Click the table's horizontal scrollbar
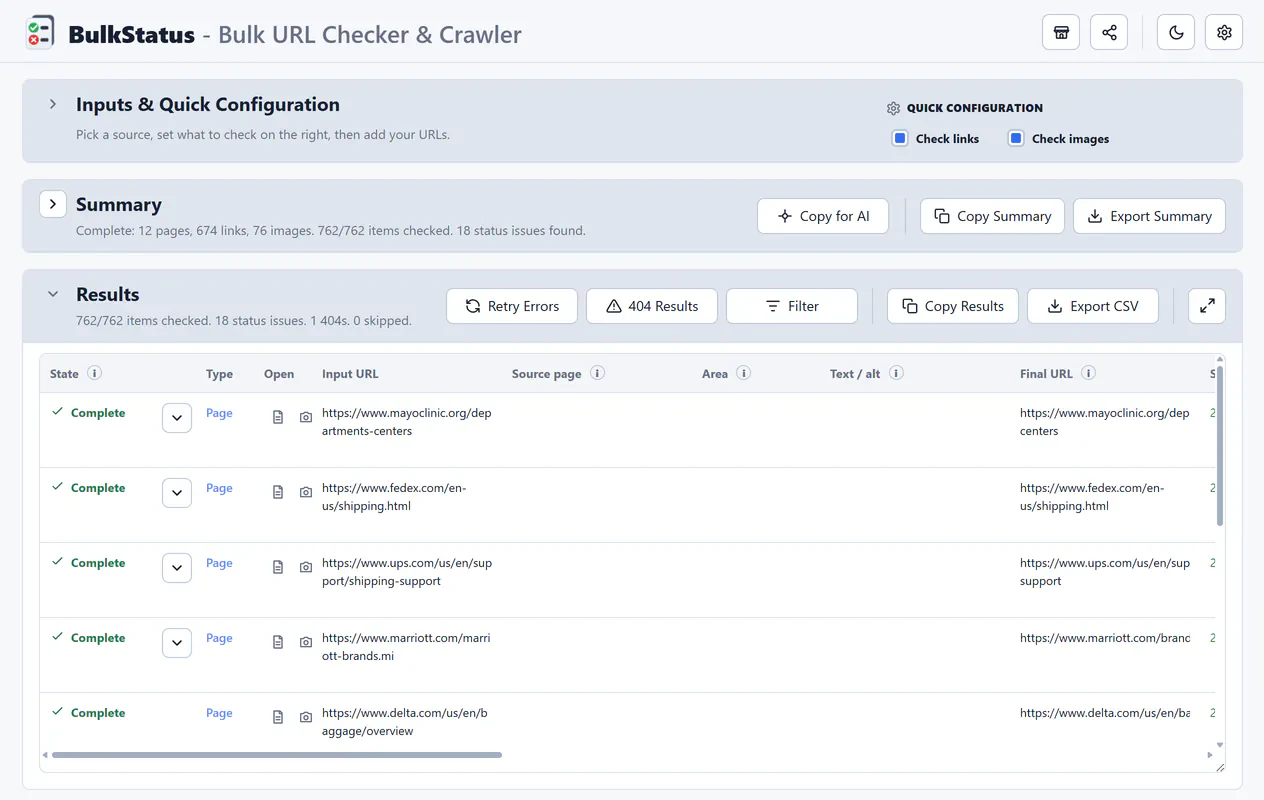This screenshot has height=800, width=1264. tap(277, 755)
